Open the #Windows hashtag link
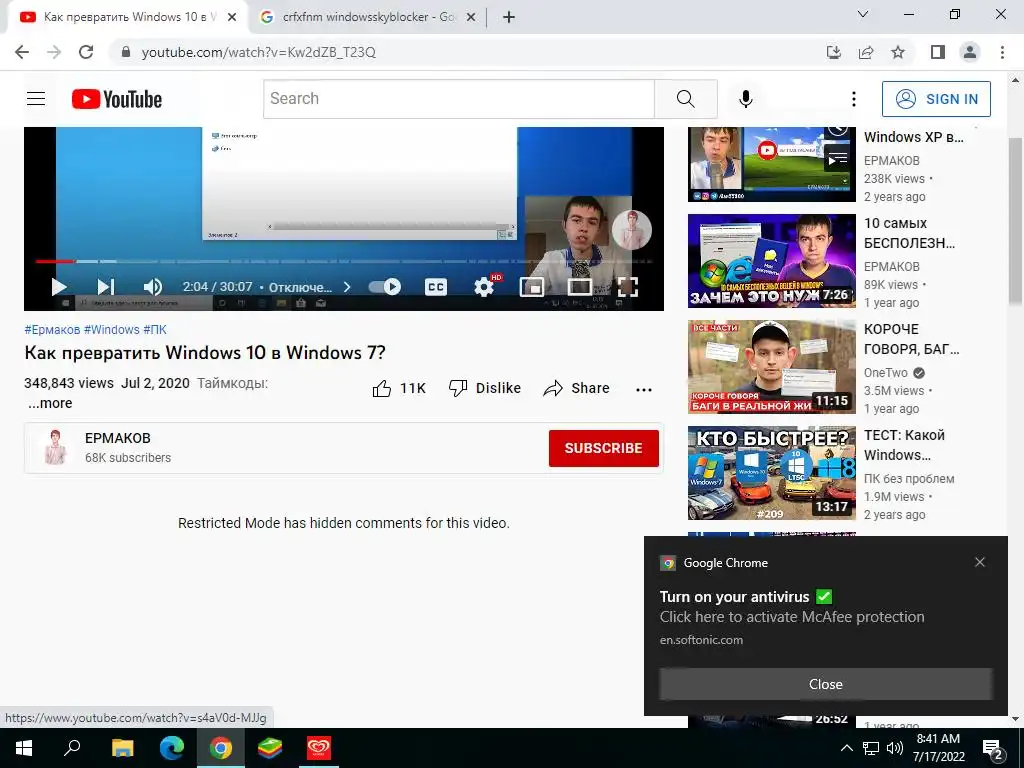1024x768 pixels. (112, 330)
